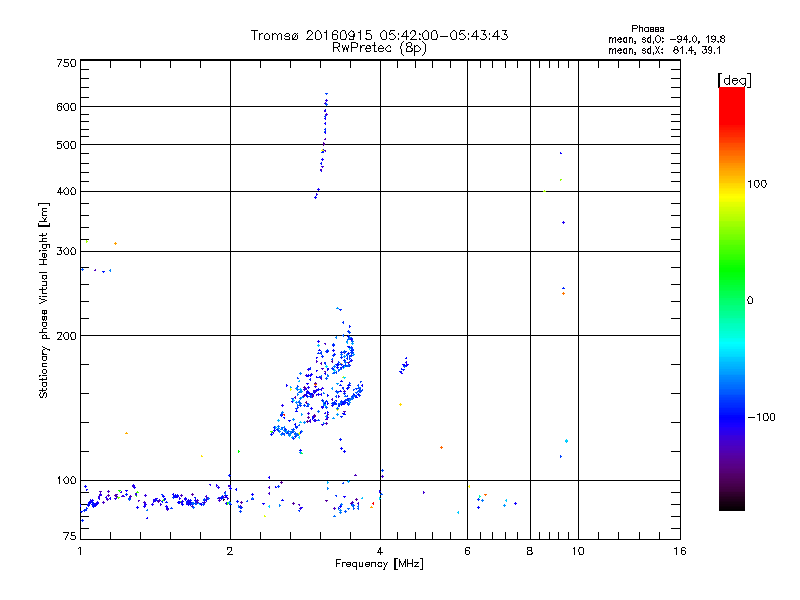800x600 pixels.
Task: Click colorbar tick label '-100'
Action: [761, 417]
